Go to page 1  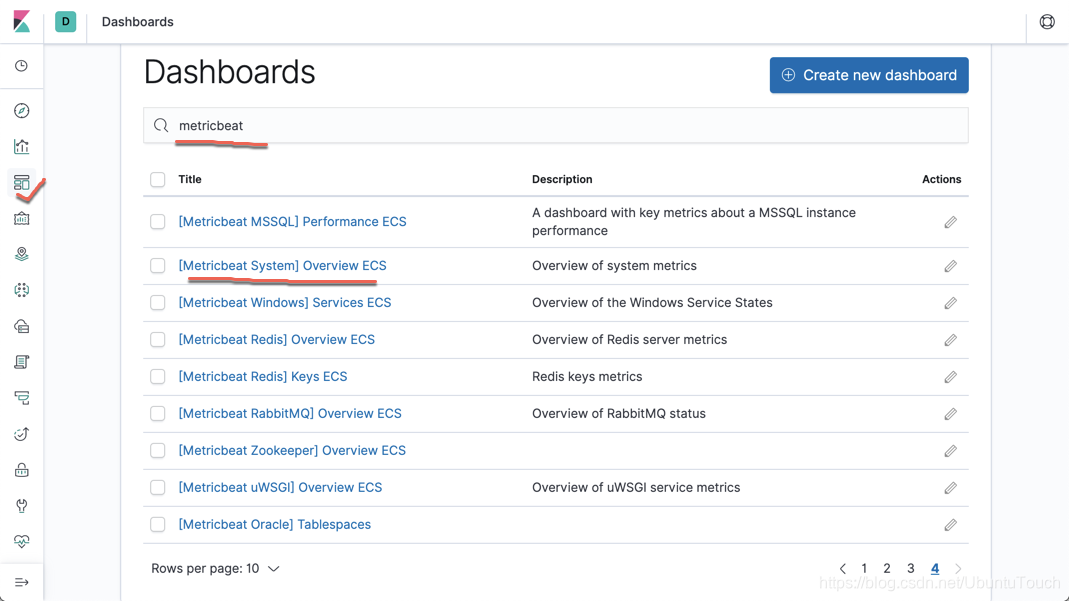pyautogui.click(x=864, y=568)
